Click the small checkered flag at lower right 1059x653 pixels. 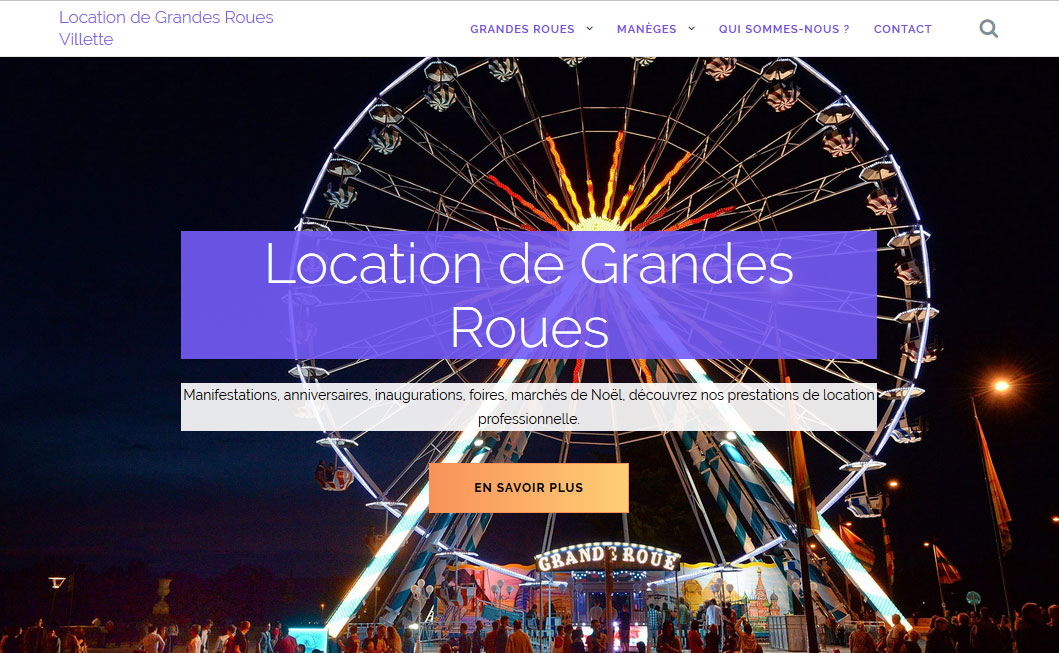pos(946,565)
